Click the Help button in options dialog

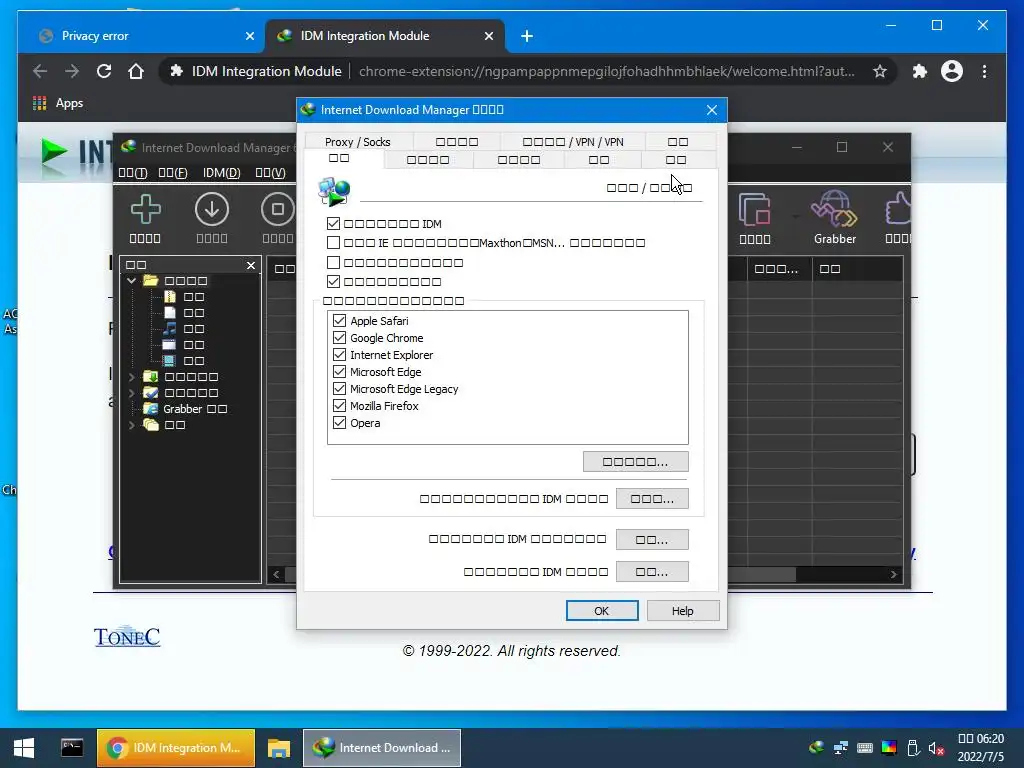click(682, 611)
